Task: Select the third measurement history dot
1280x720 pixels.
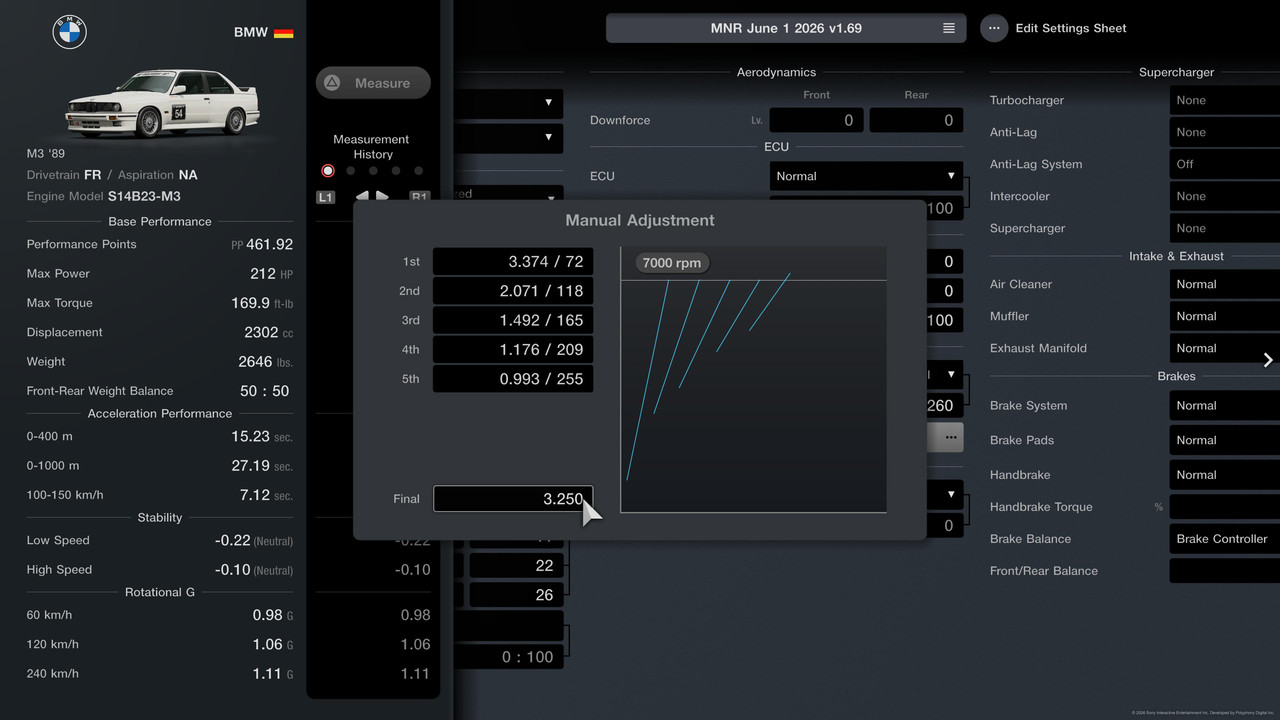Action: pyautogui.click(x=373, y=171)
